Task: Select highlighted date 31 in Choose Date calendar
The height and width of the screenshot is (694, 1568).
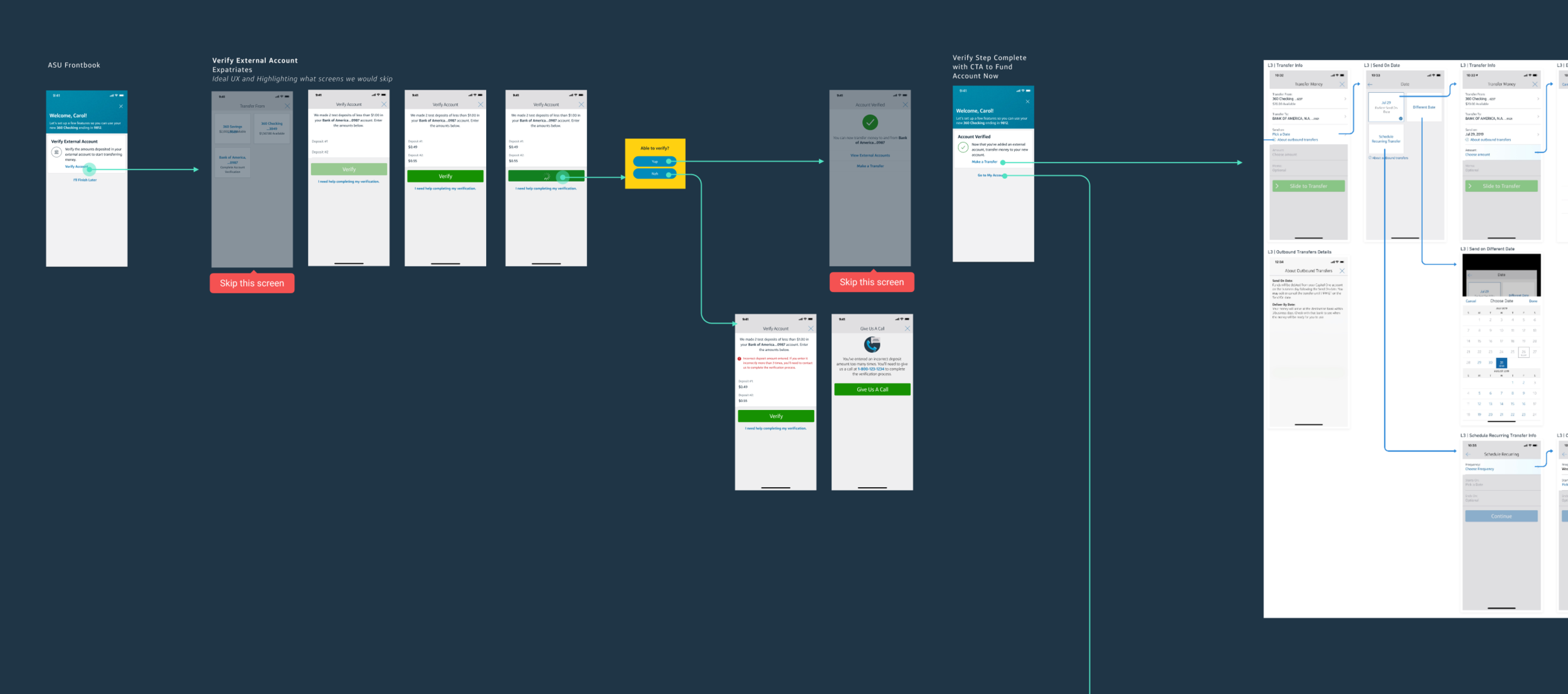Action: (x=1502, y=363)
